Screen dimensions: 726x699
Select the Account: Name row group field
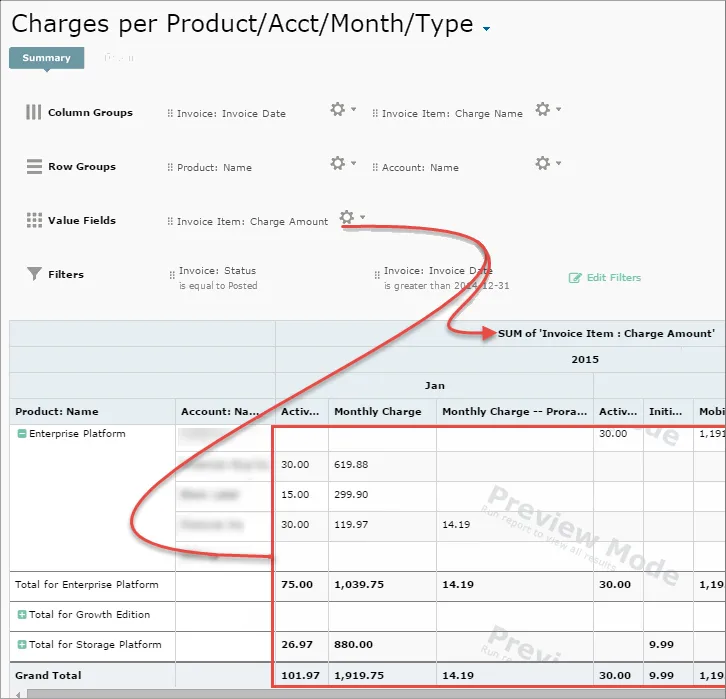420,168
